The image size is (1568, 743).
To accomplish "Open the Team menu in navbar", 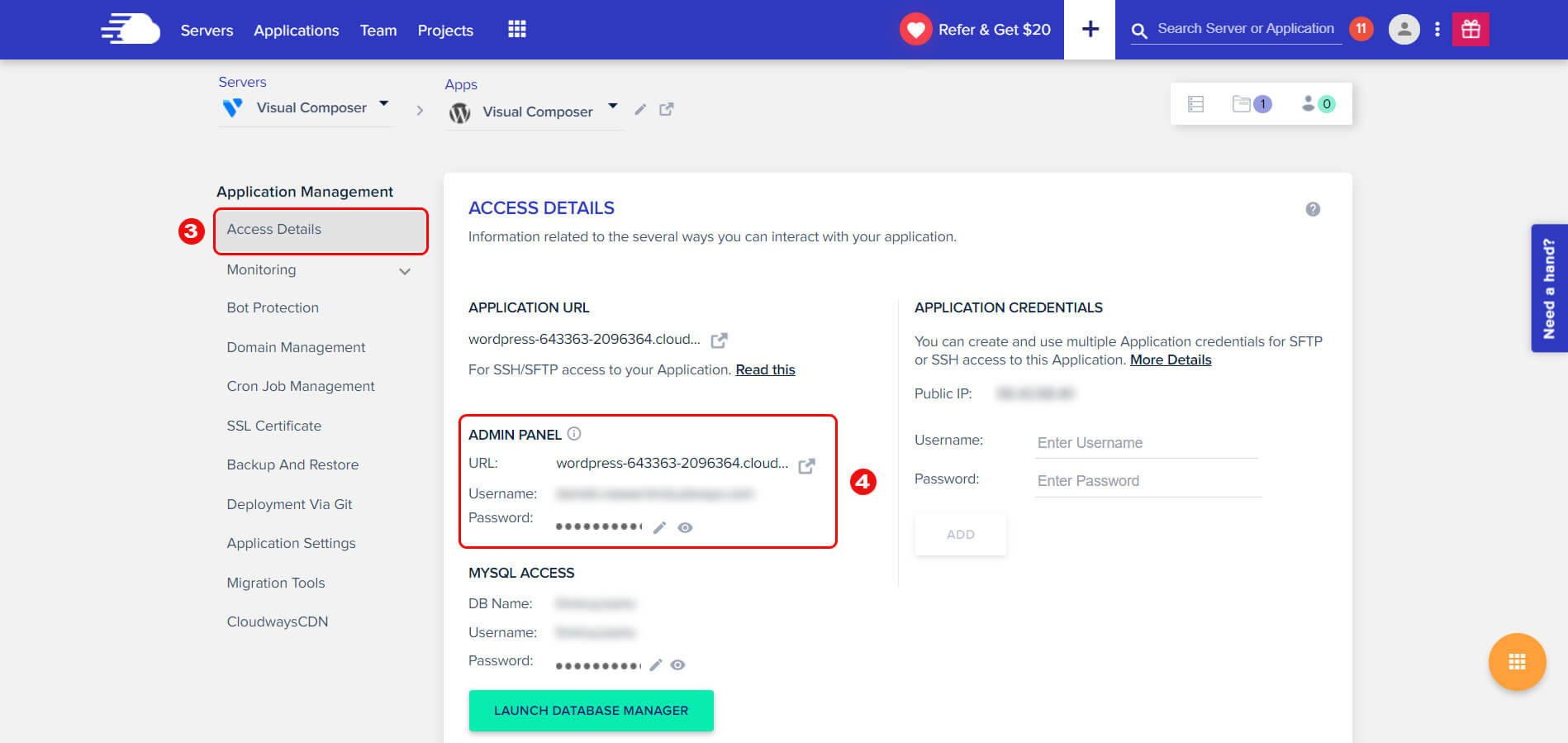I will pyautogui.click(x=378, y=31).
